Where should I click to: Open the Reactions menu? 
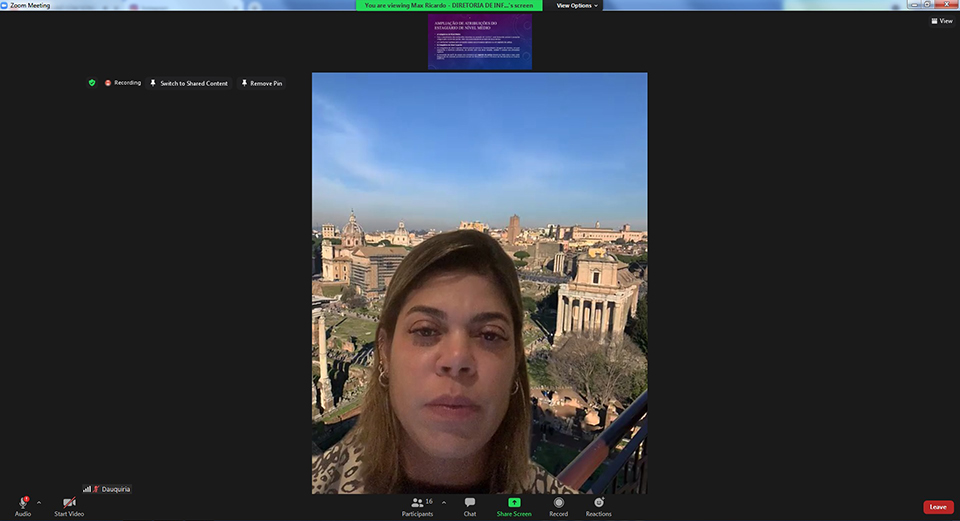[598, 502]
